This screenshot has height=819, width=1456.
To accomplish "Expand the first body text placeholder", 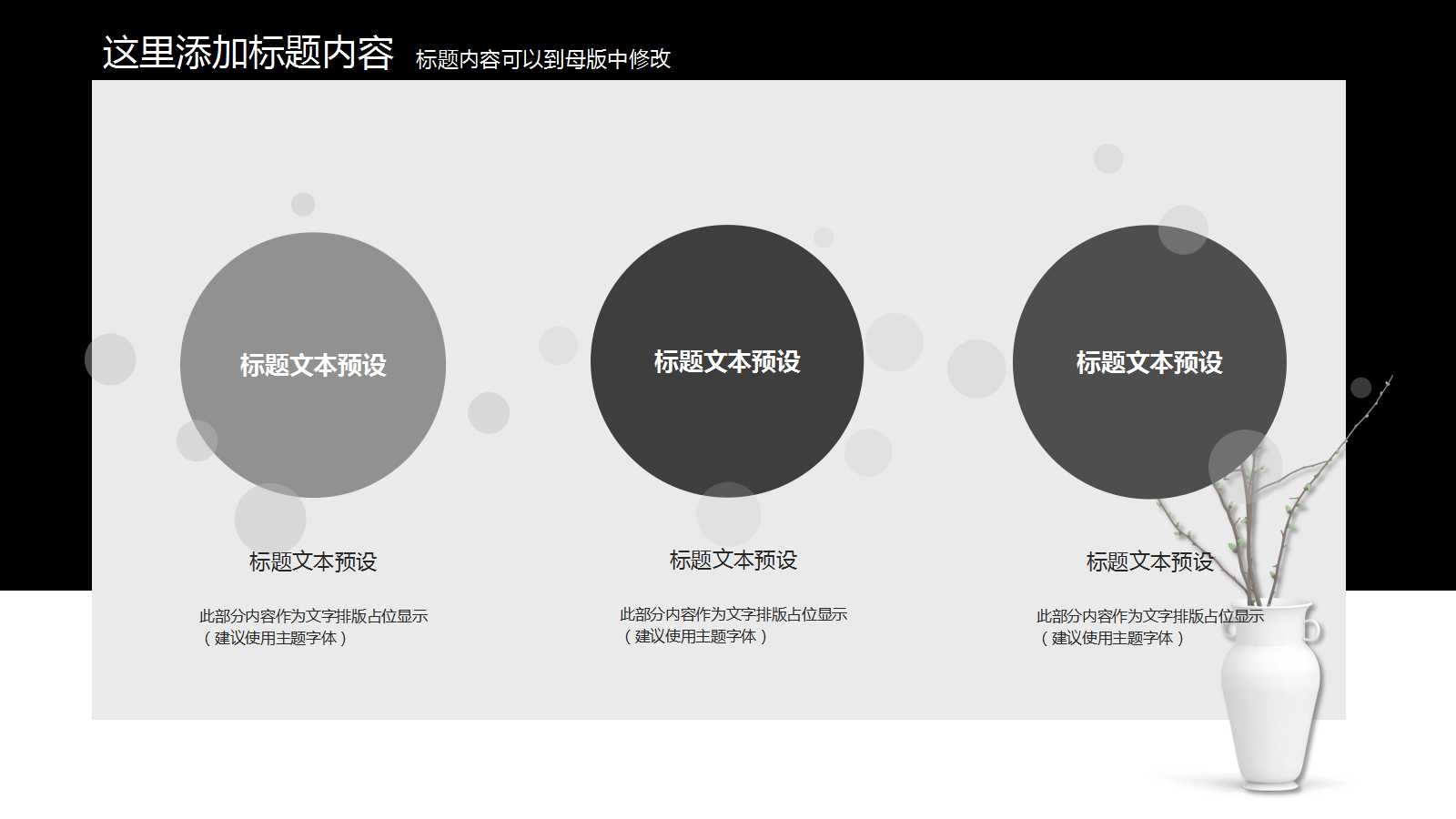I will click(x=314, y=626).
